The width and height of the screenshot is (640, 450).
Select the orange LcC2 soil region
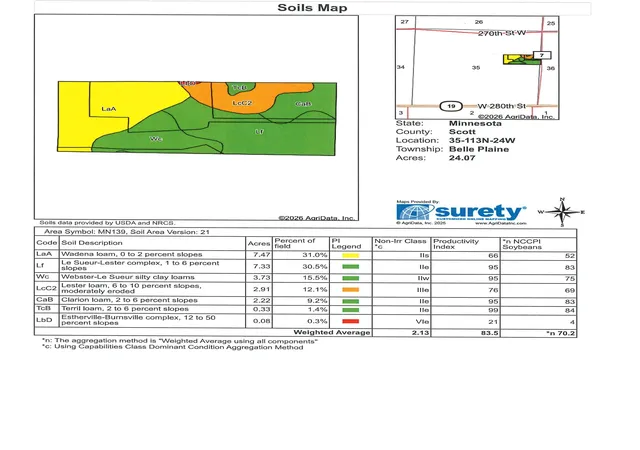pos(242,102)
